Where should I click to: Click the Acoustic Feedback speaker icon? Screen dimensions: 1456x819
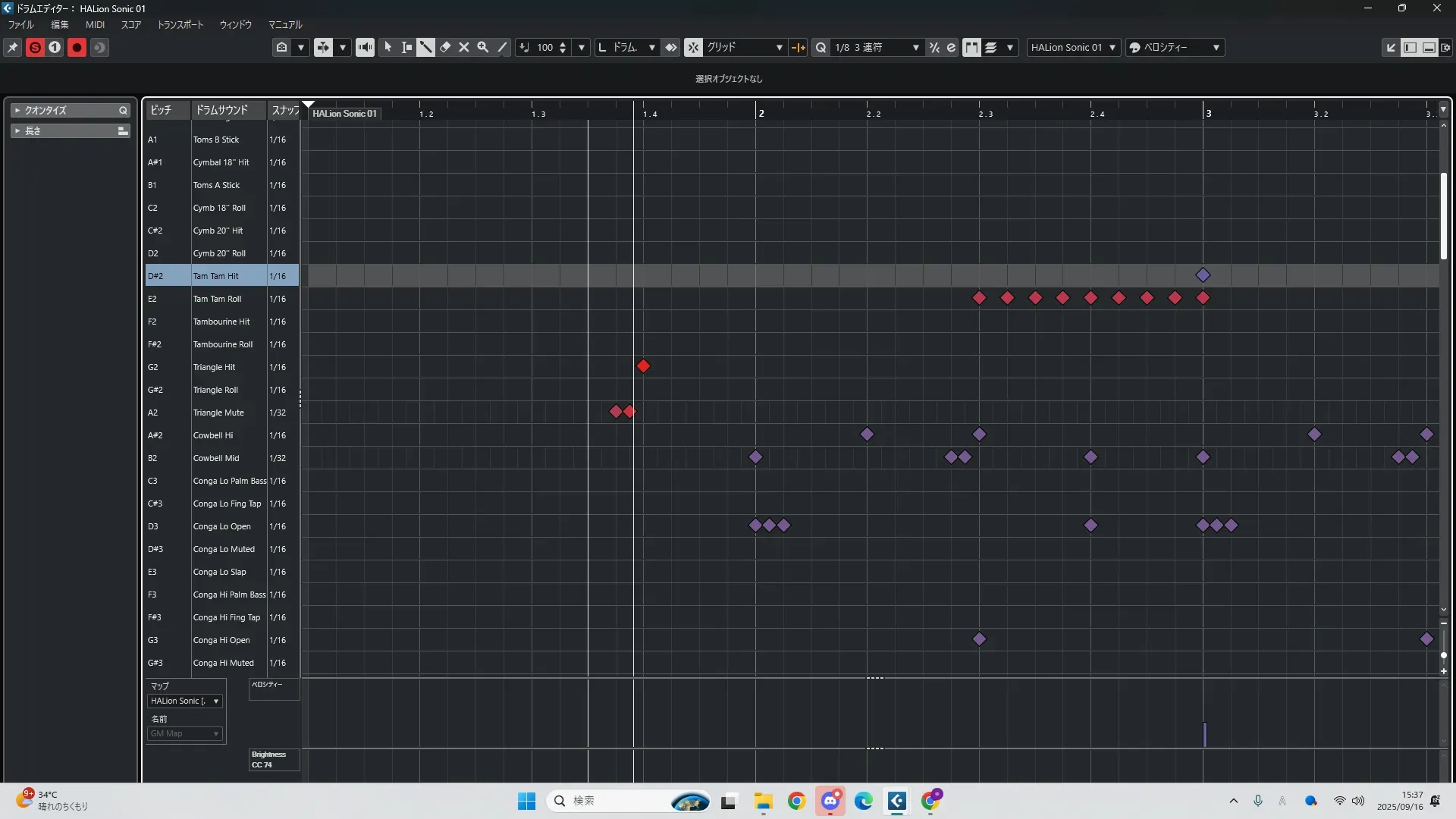(365, 47)
